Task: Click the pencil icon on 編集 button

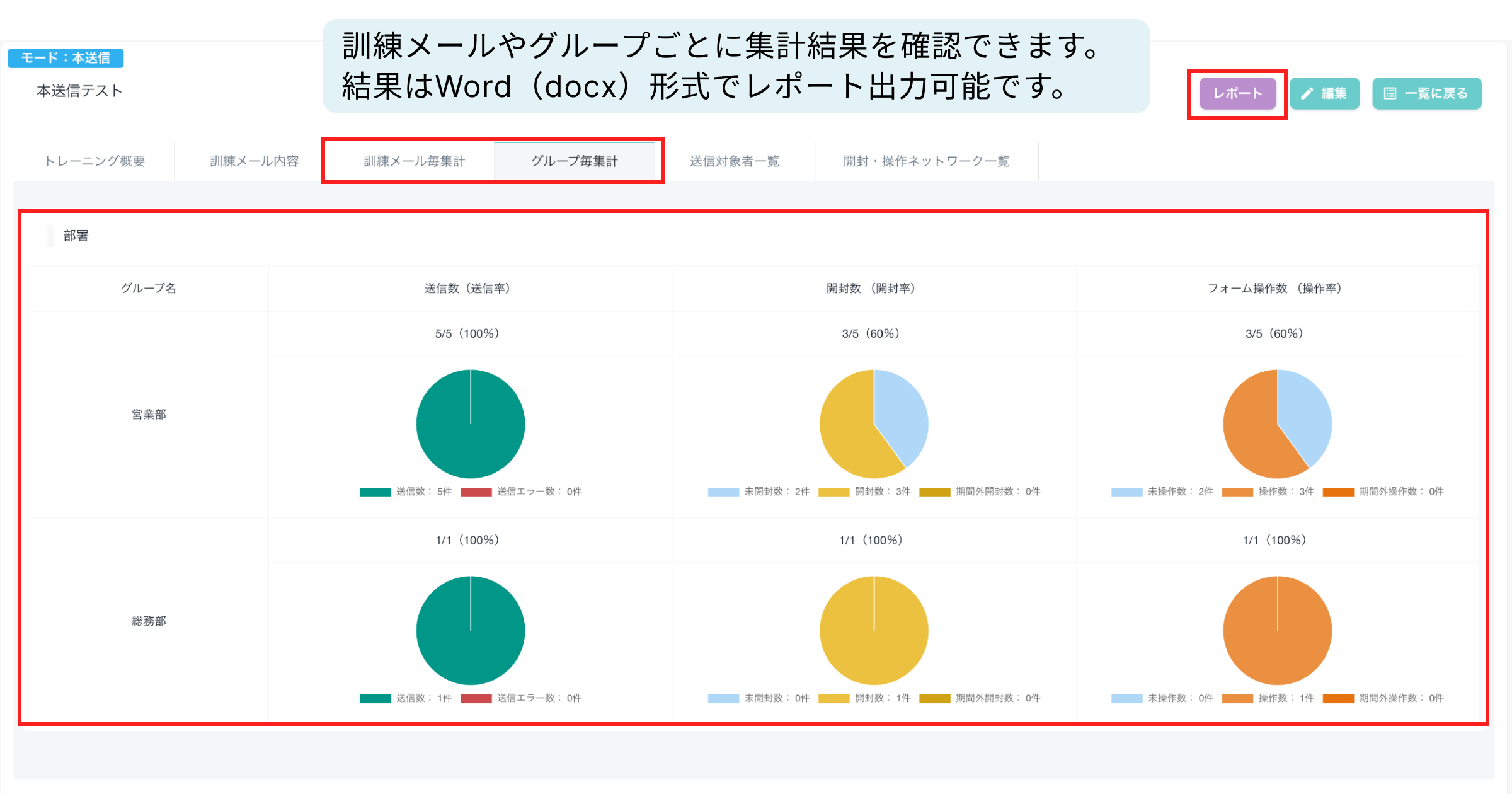Action: click(x=1307, y=94)
